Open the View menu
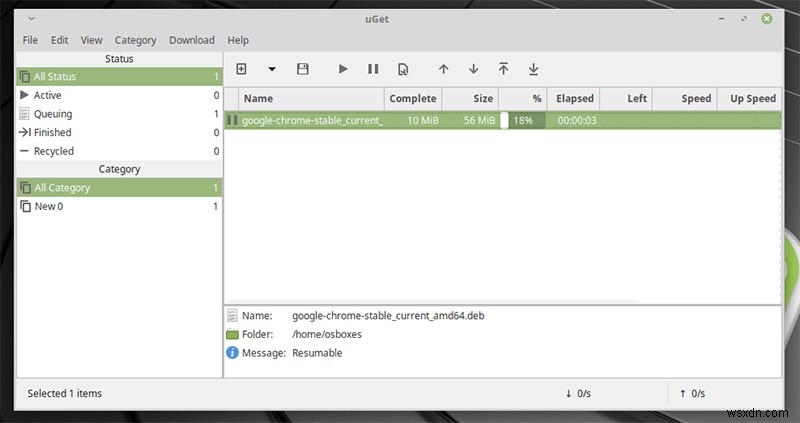This screenshot has width=800, height=423. [x=91, y=40]
